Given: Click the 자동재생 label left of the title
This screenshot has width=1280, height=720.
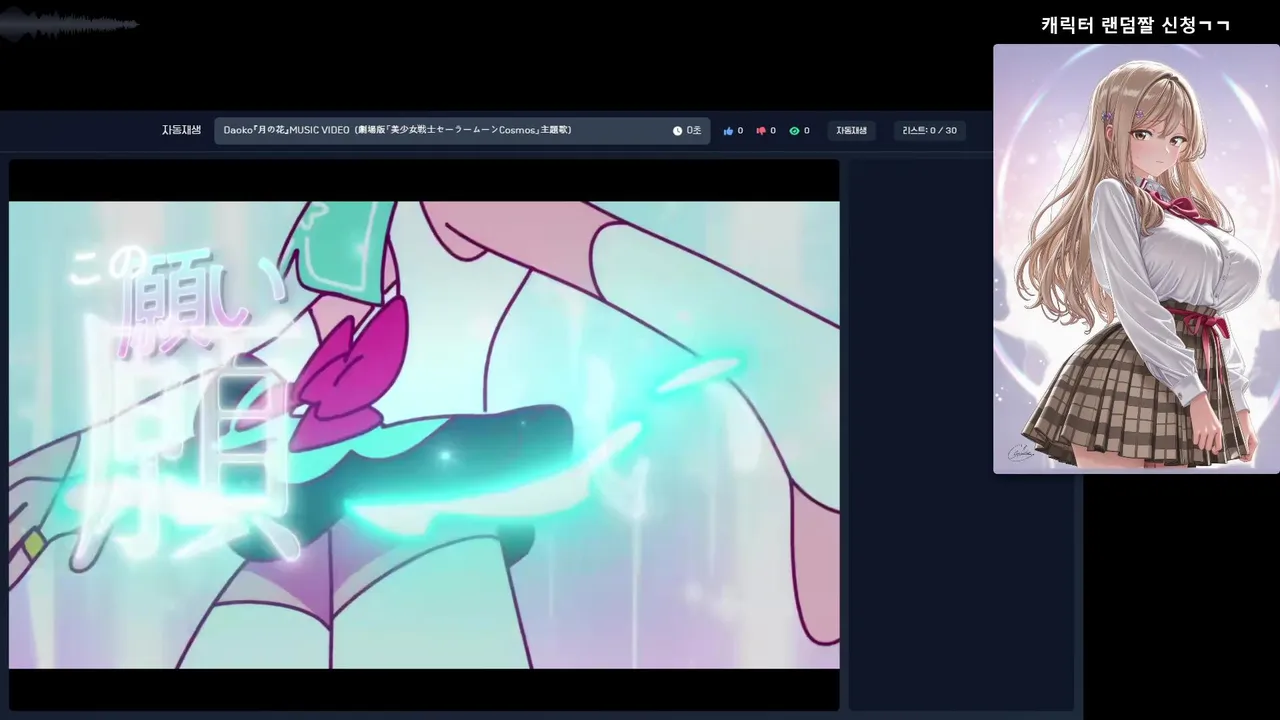Looking at the screenshot, I should (182, 130).
